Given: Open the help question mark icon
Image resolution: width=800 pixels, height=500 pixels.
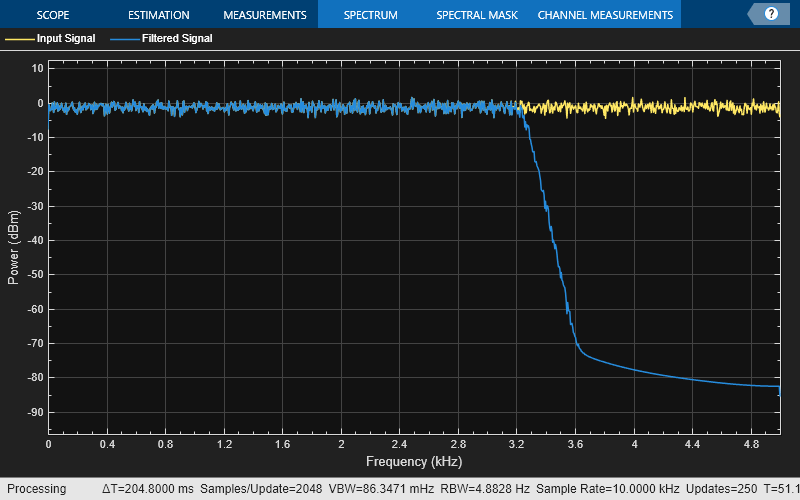Looking at the screenshot, I should [x=771, y=14].
